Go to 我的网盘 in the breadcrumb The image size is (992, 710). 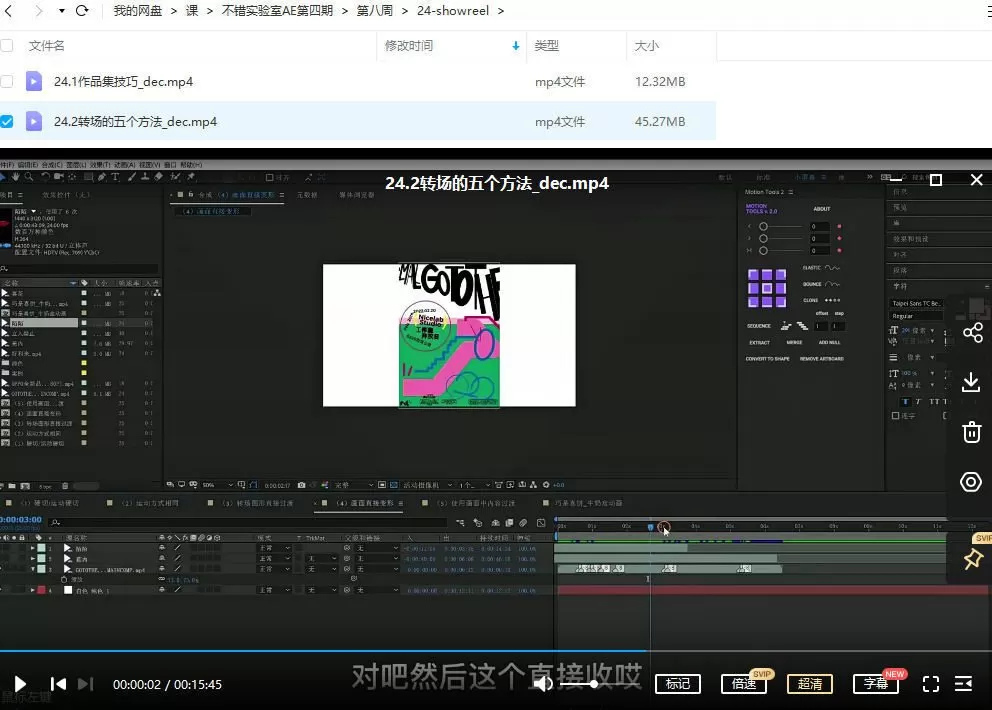(x=139, y=11)
